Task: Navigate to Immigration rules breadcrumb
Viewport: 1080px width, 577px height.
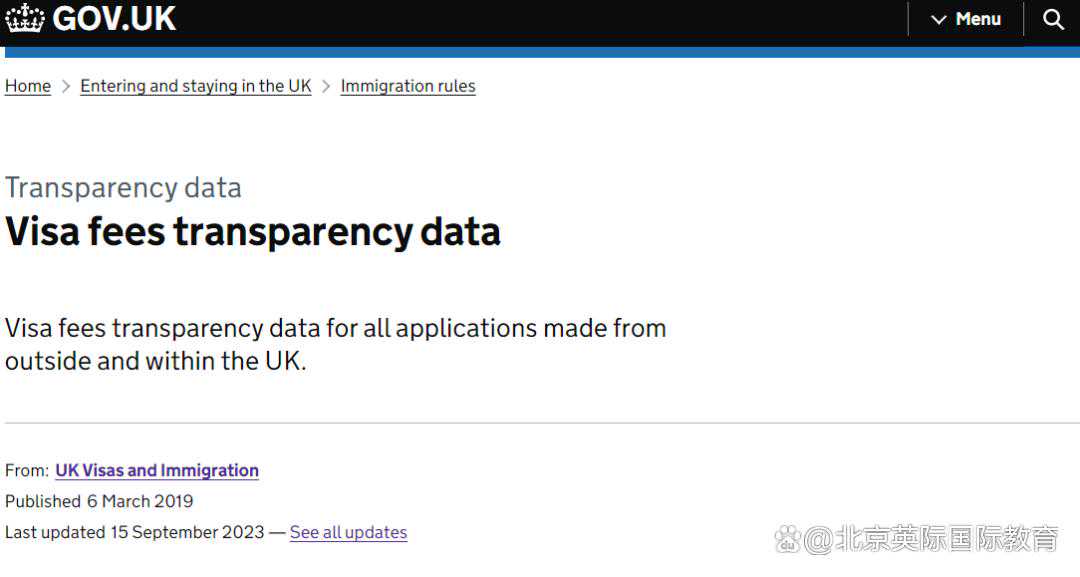Action: tap(408, 86)
